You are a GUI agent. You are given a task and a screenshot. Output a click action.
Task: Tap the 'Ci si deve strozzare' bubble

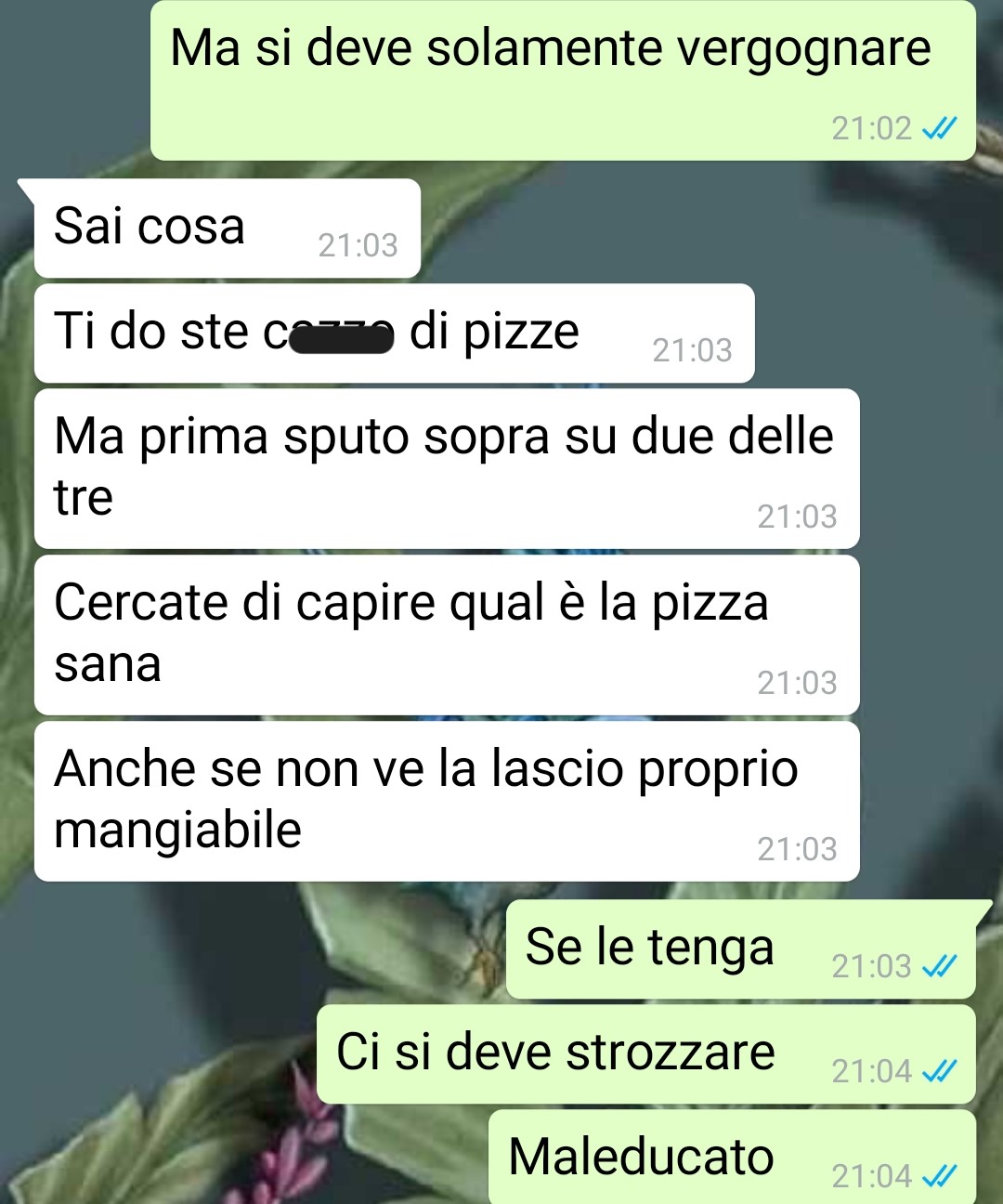pyautogui.click(x=646, y=1054)
